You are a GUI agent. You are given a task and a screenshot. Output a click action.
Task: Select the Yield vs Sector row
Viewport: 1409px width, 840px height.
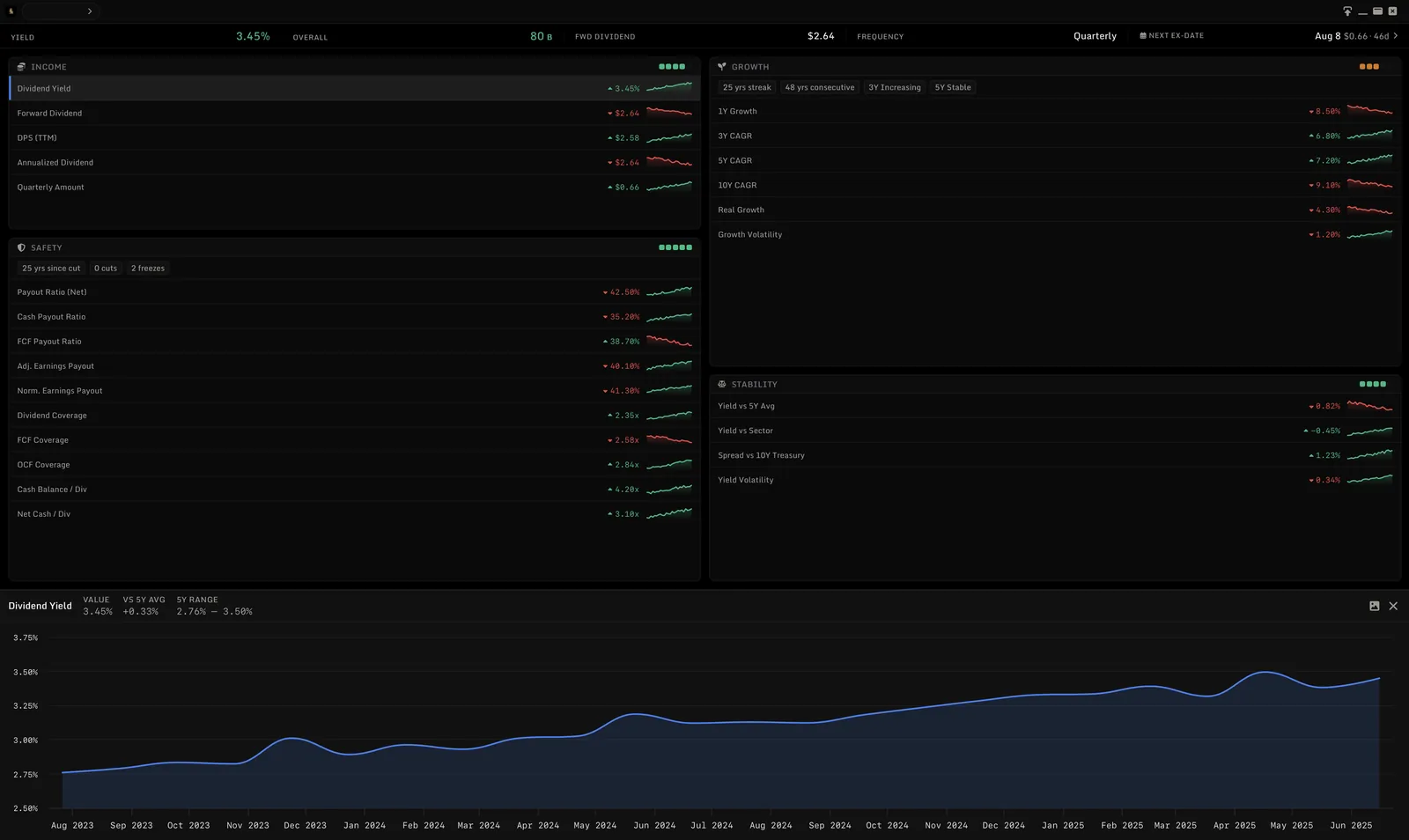point(1055,431)
